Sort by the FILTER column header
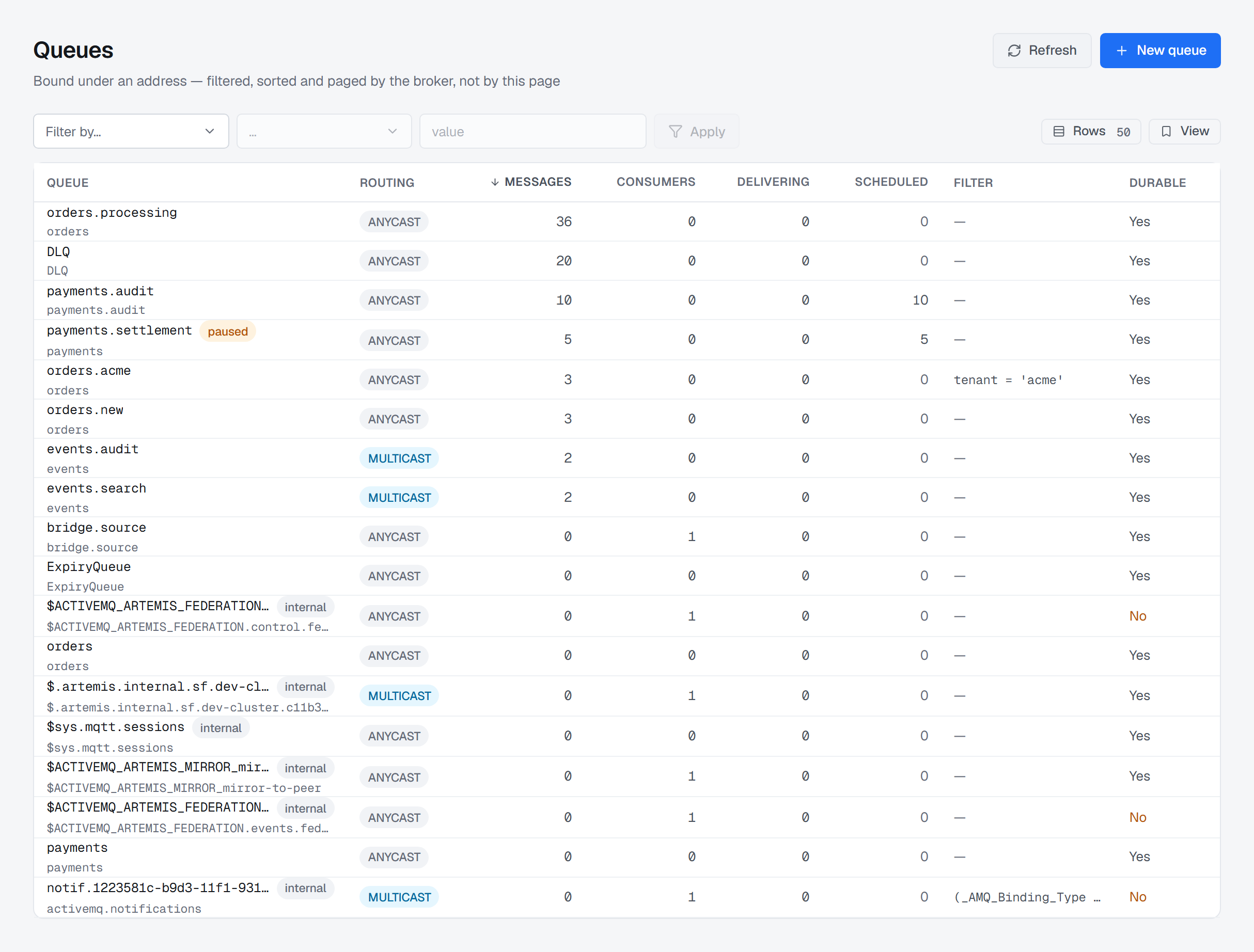This screenshot has width=1254, height=952. coord(973,182)
